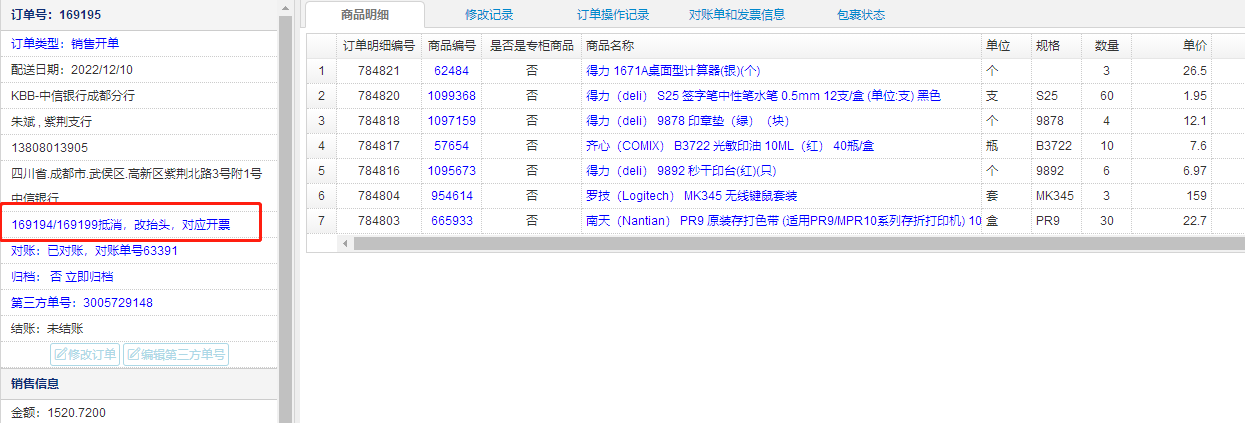
Task: Select the 数量 column header
Action: coord(1106,46)
